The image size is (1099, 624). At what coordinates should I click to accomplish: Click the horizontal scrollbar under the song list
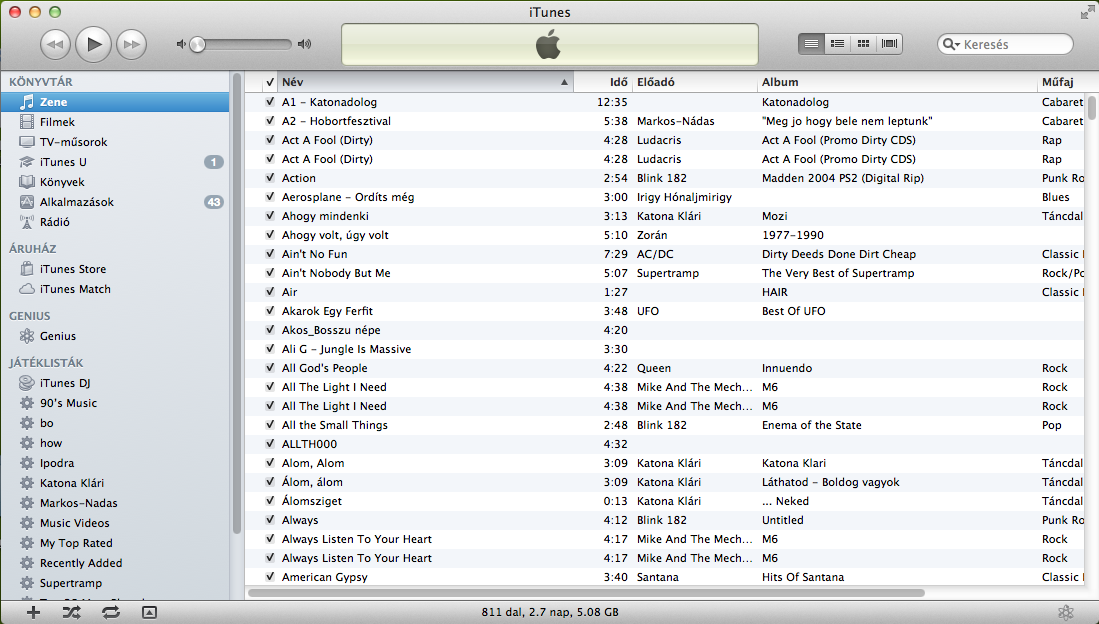pyautogui.click(x=586, y=593)
